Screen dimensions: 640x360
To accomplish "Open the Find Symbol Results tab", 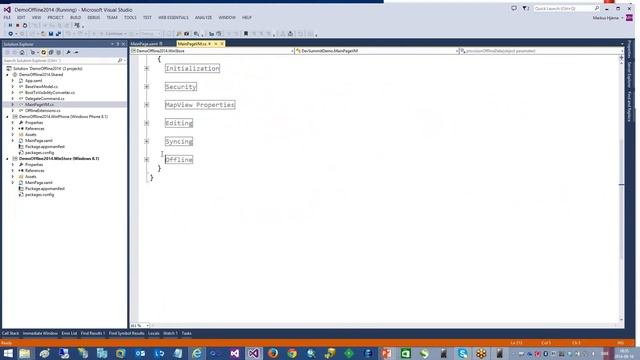I will 127,333.
